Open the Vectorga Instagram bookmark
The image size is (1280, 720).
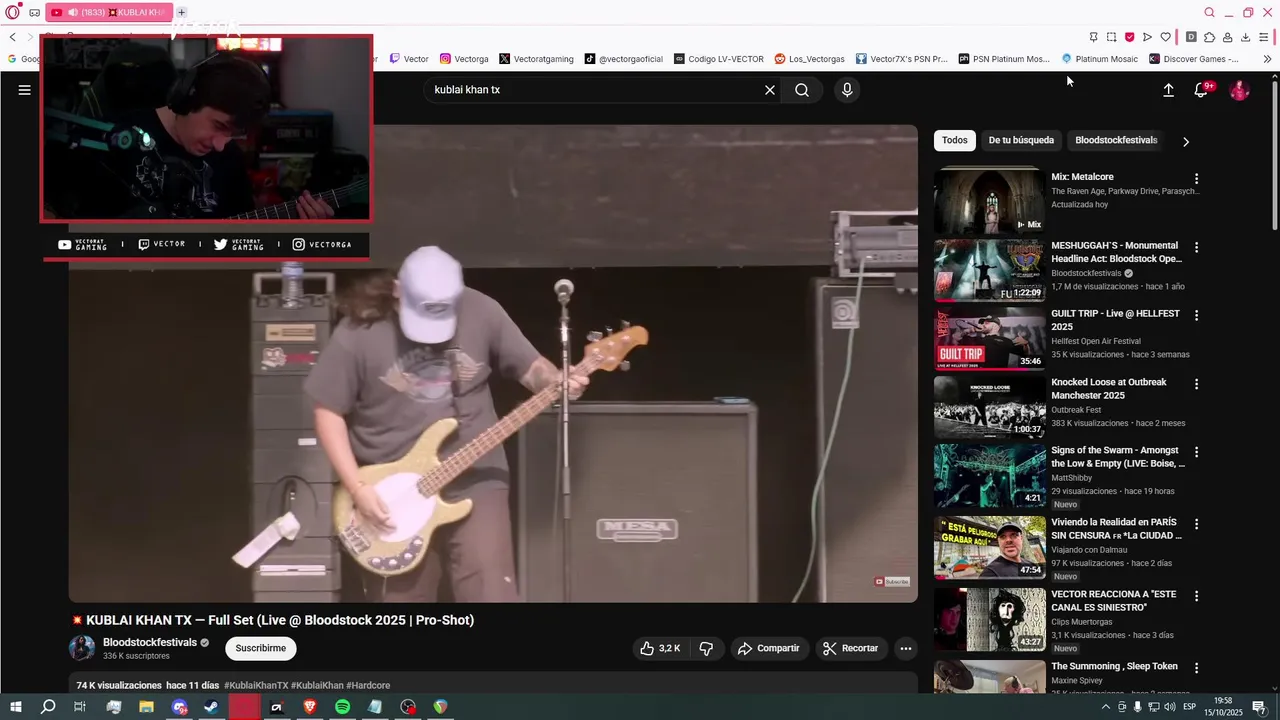(x=464, y=59)
